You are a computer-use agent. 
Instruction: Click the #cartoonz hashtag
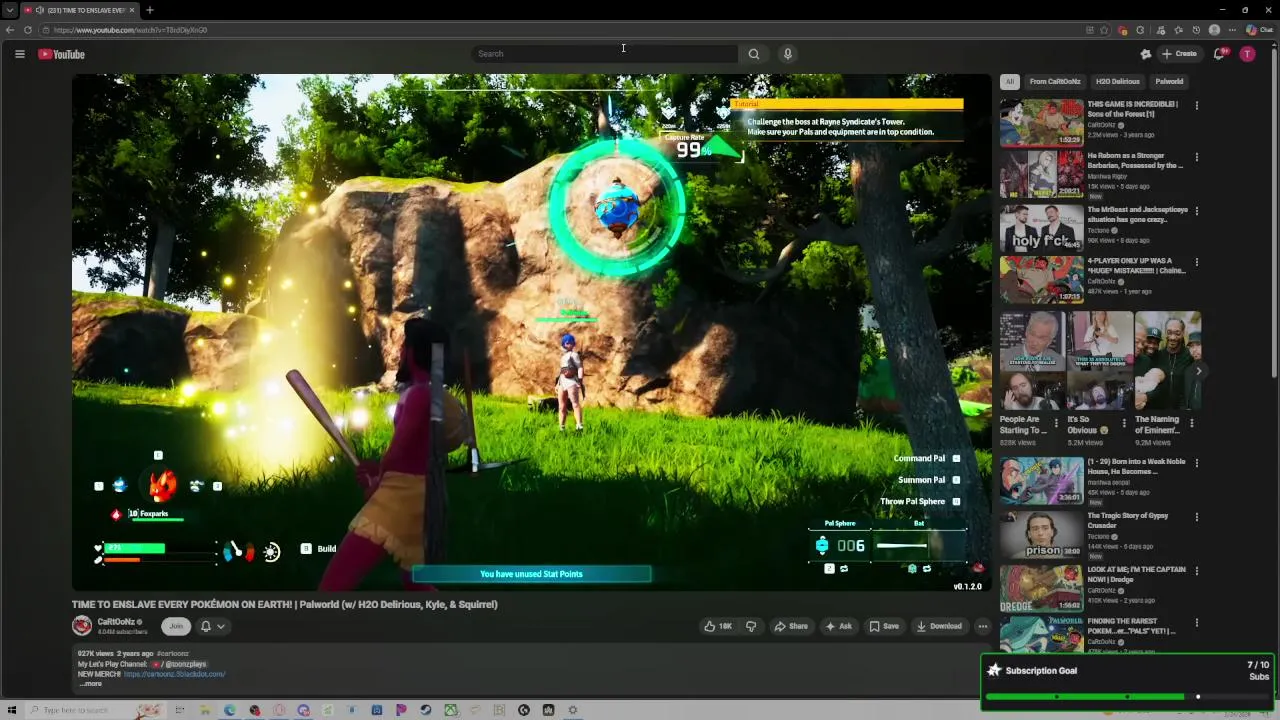point(172,653)
